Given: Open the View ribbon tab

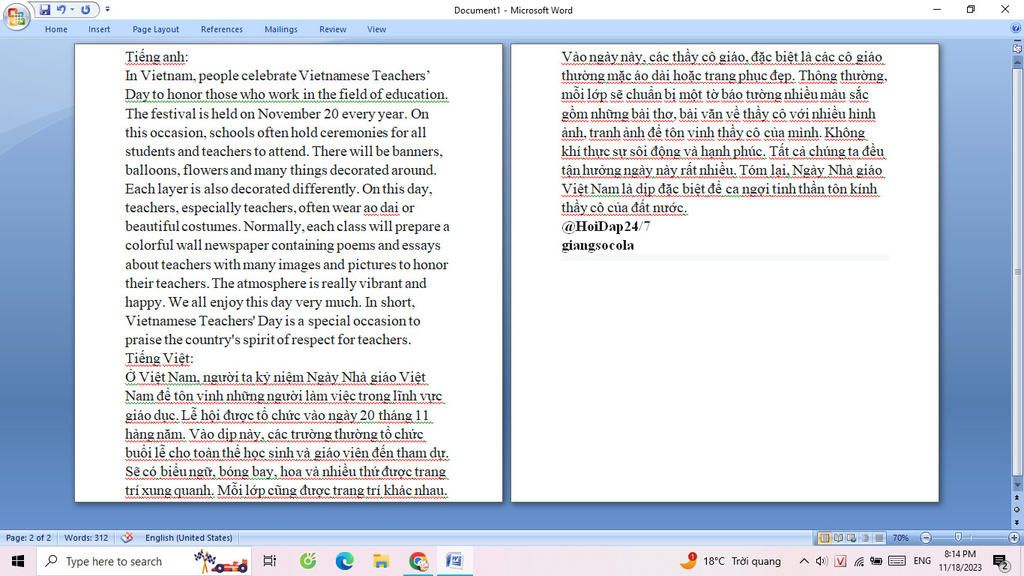Looking at the screenshot, I should point(376,29).
